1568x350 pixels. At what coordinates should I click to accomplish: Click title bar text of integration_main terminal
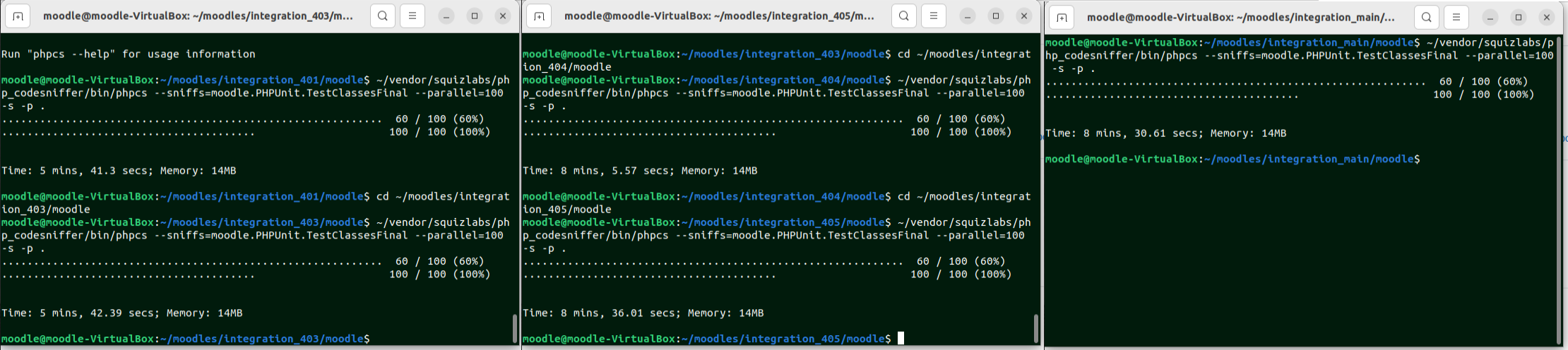pyautogui.click(x=1241, y=17)
